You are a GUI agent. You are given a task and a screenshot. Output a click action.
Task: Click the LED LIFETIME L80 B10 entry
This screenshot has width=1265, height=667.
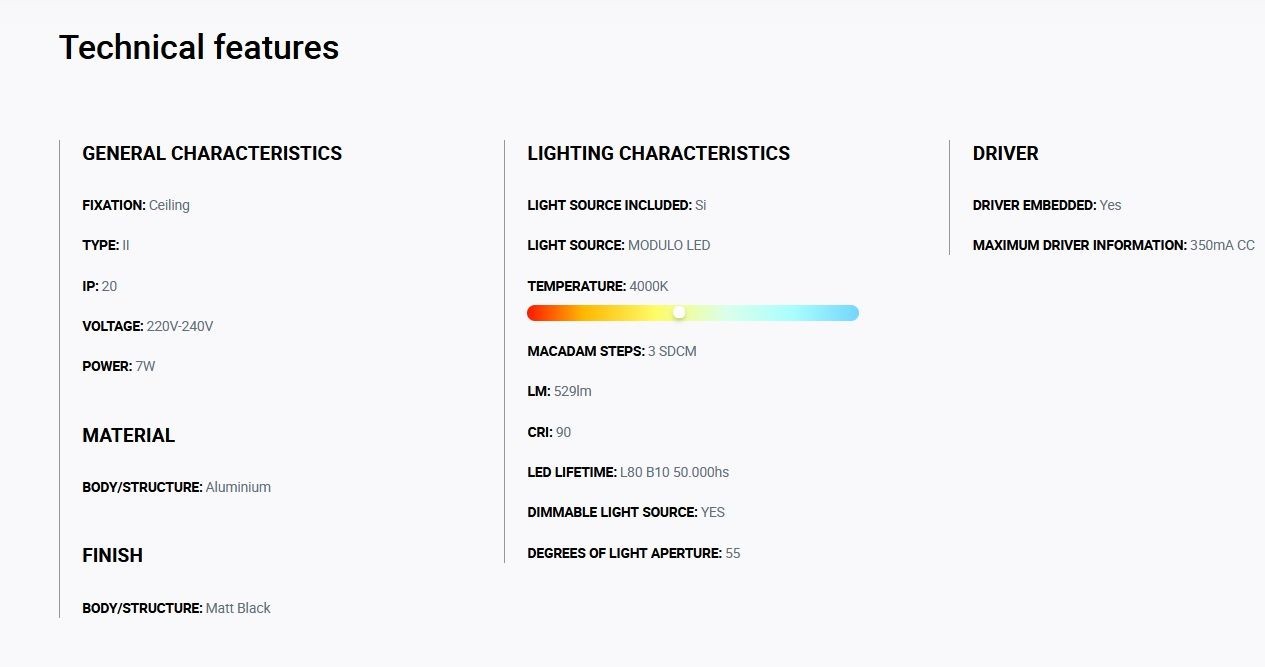tap(628, 472)
